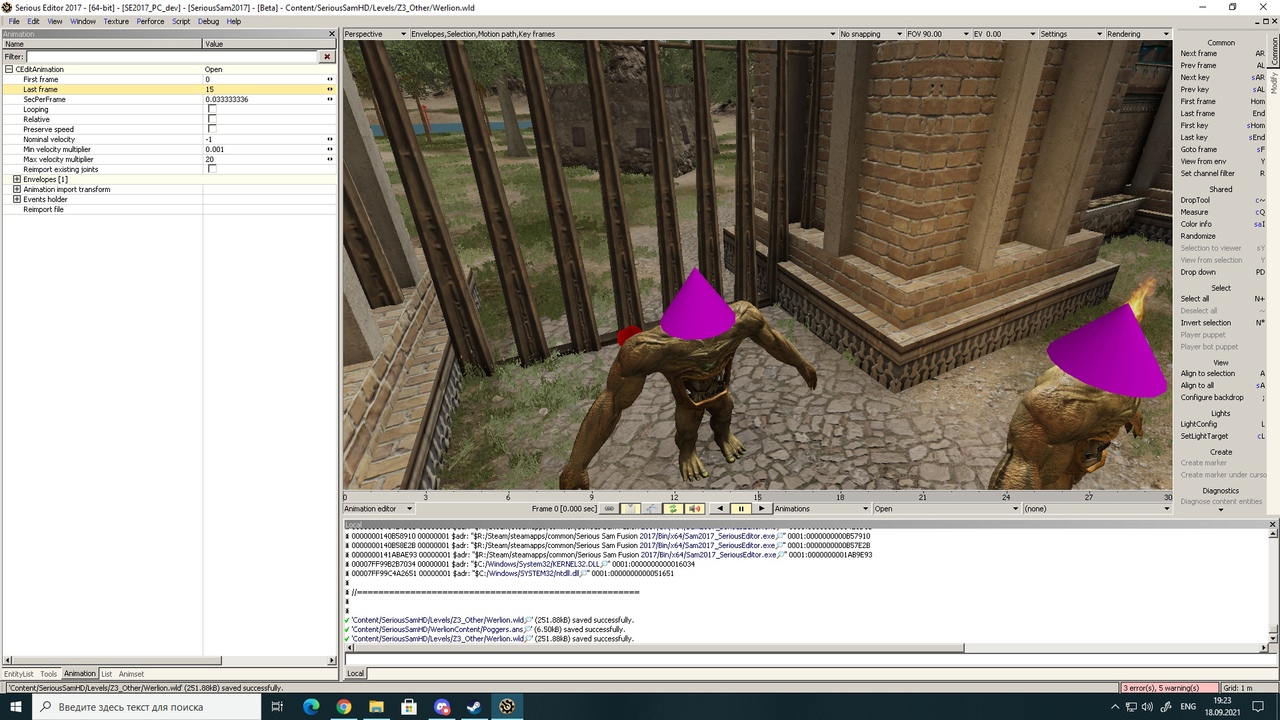Image resolution: width=1280 pixels, height=720 pixels.
Task: Click spinner arrows for Min velocity multiplier
Action: 330,149
